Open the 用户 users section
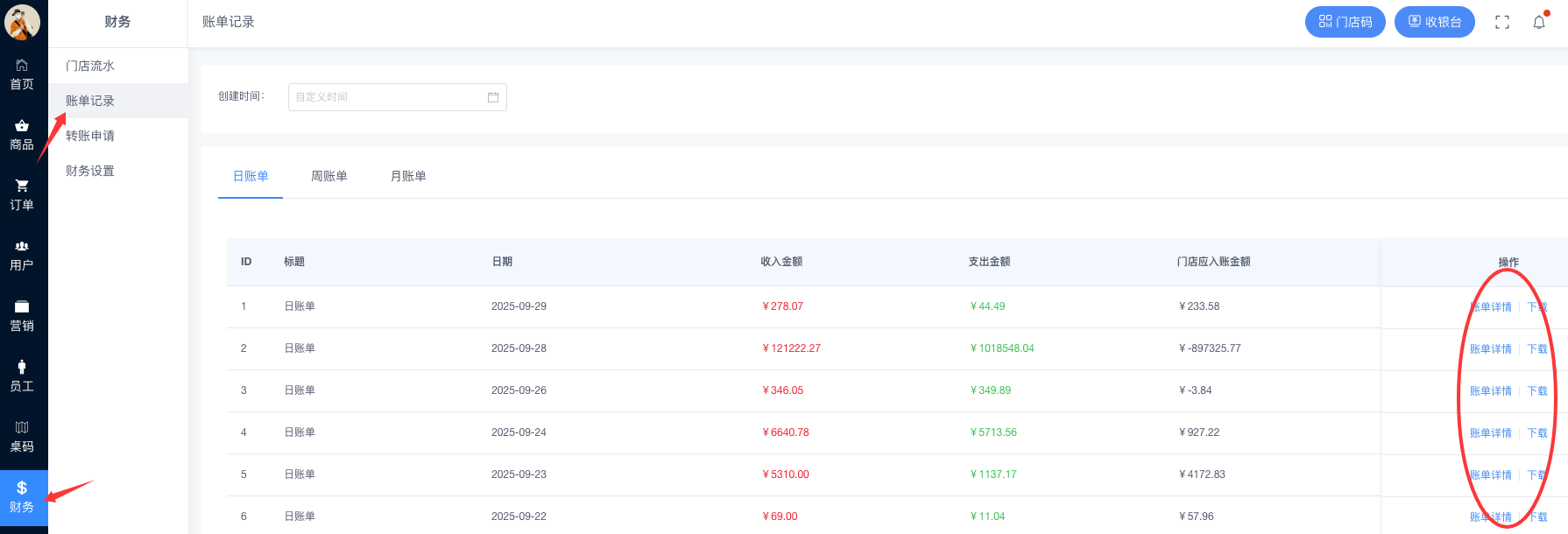This screenshot has height=534, width=1568. click(22, 256)
